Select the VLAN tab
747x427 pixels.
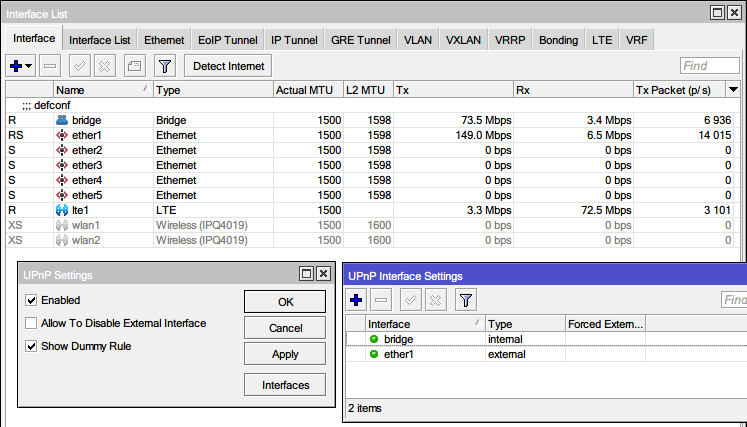pos(418,40)
